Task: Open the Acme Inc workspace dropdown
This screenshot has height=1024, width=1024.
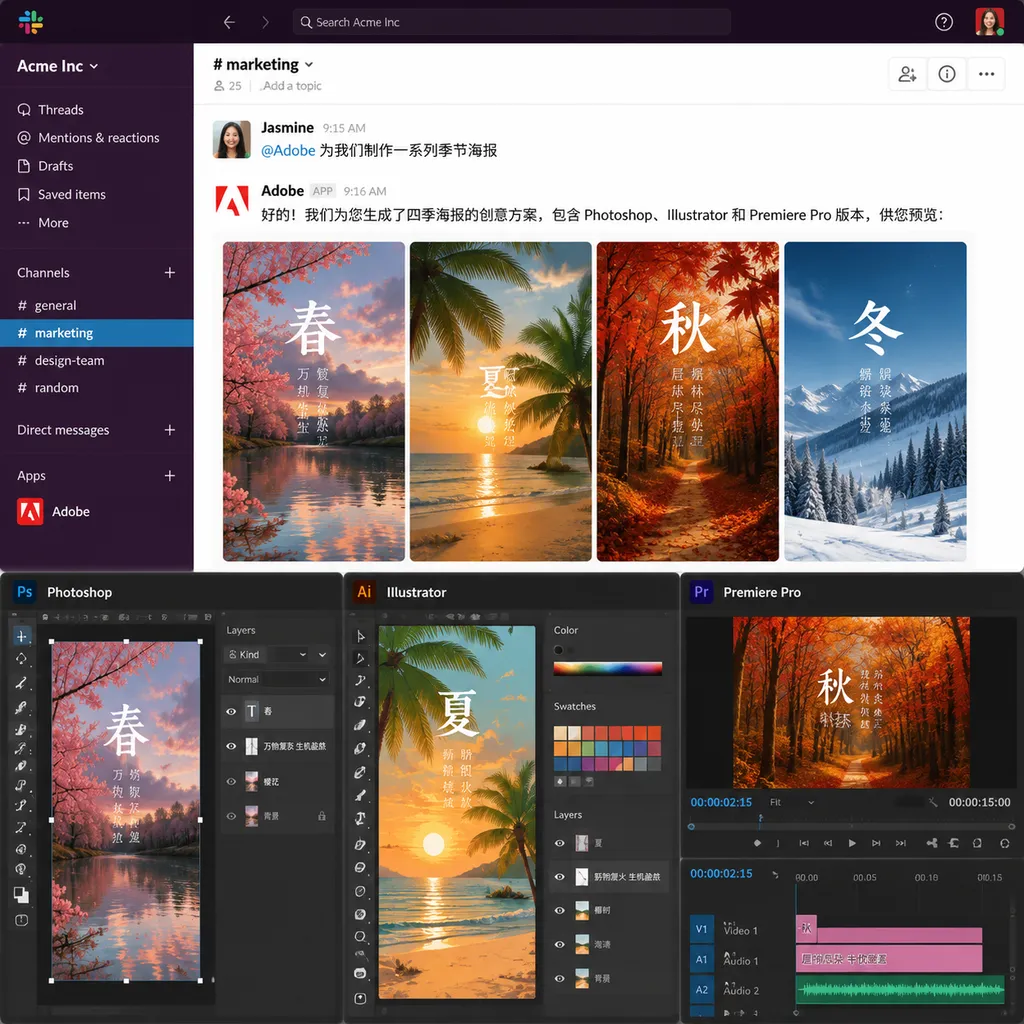Action: [x=58, y=66]
